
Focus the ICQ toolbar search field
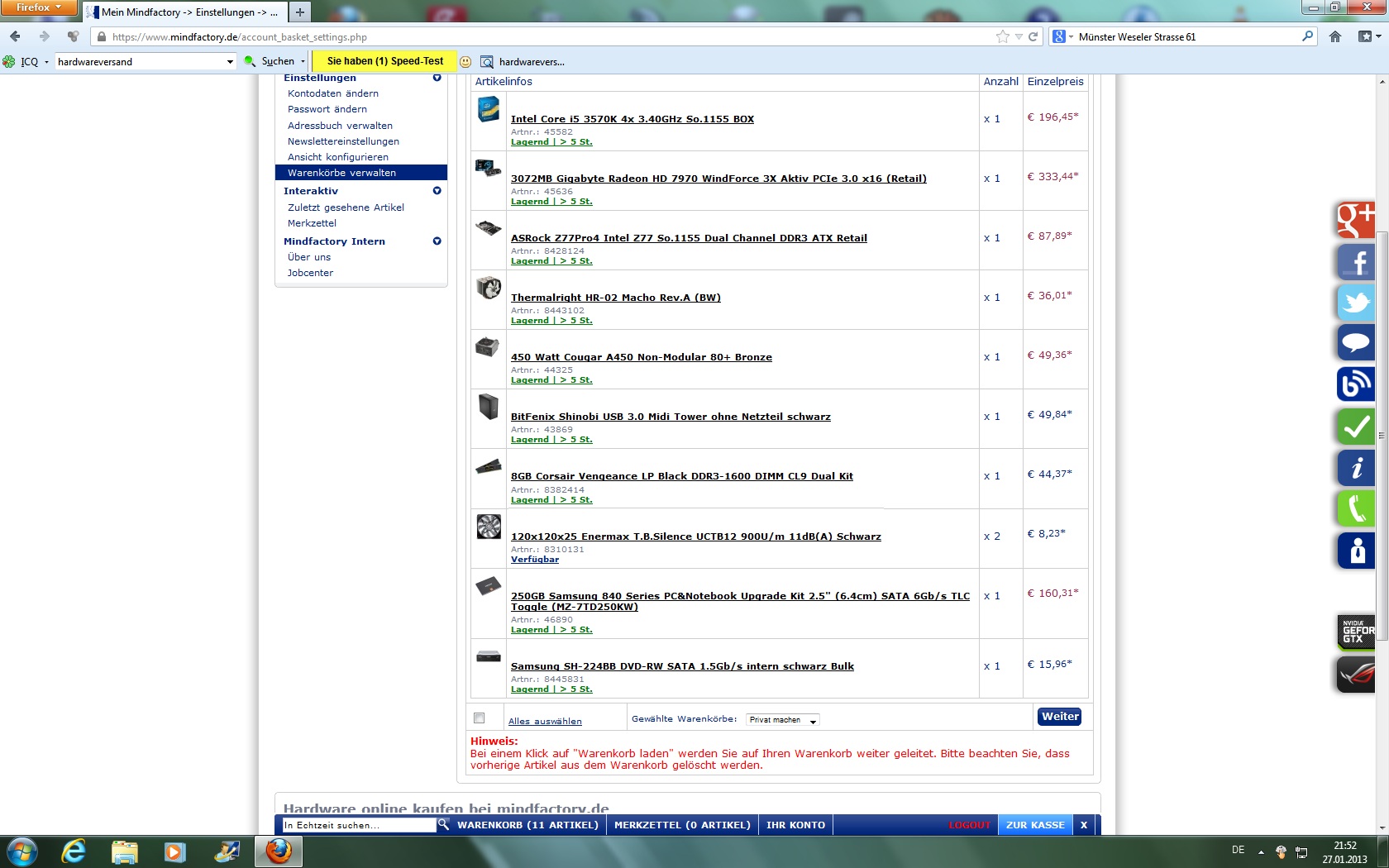coord(139,62)
